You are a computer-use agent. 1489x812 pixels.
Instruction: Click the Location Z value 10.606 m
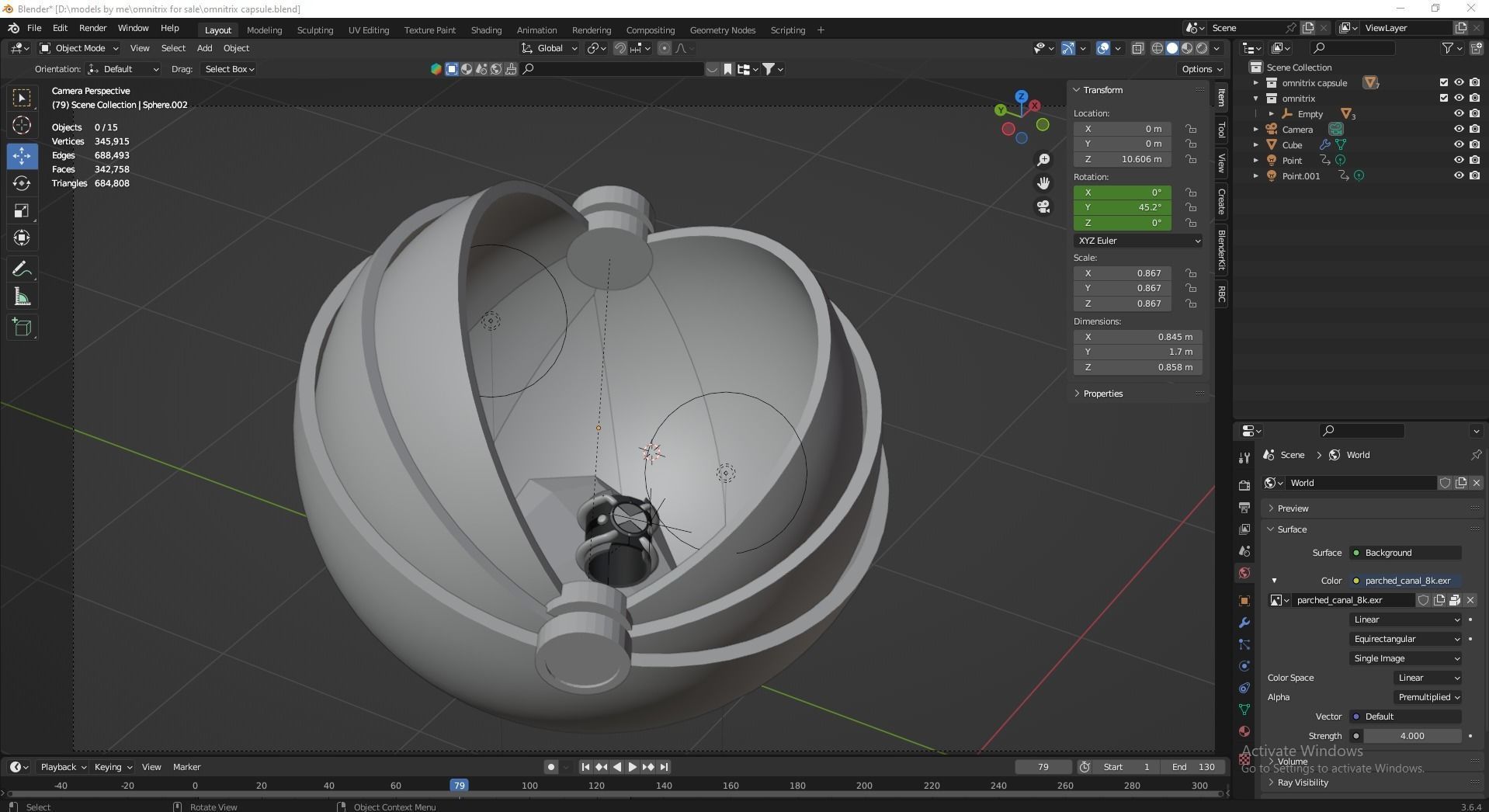(1123, 159)
